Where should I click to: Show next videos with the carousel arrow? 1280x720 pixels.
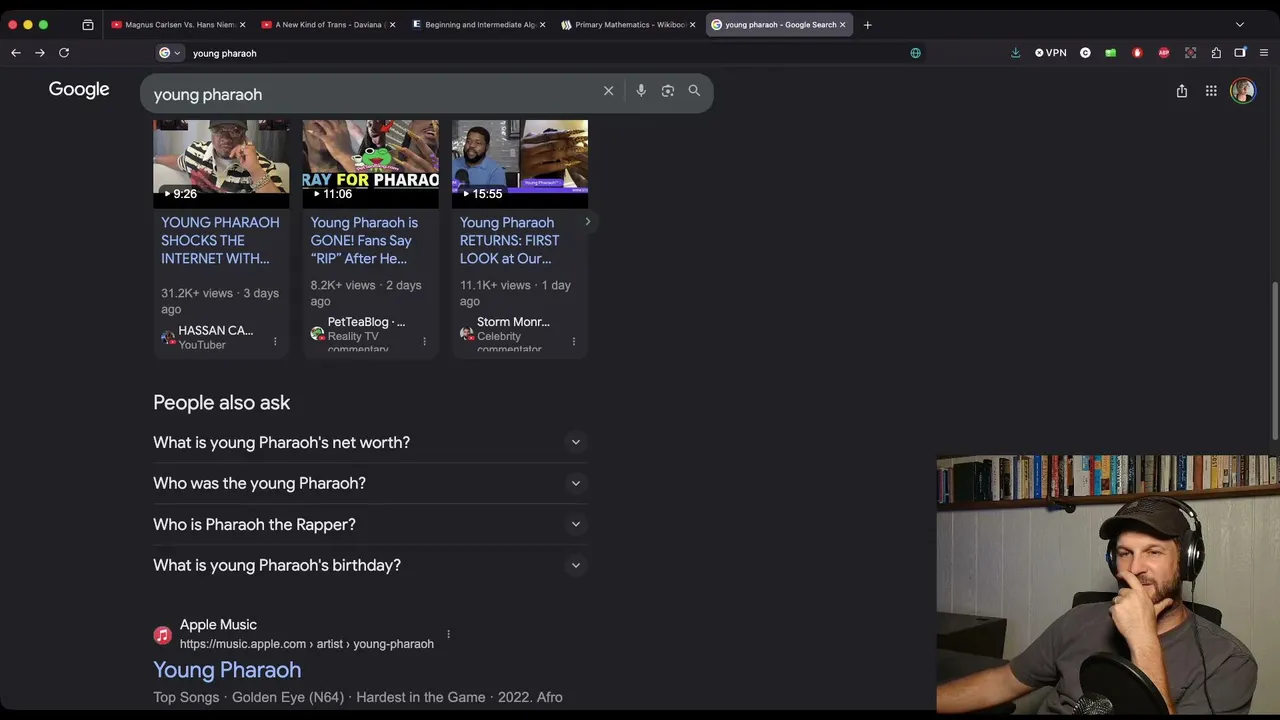(x=588, y=222)
